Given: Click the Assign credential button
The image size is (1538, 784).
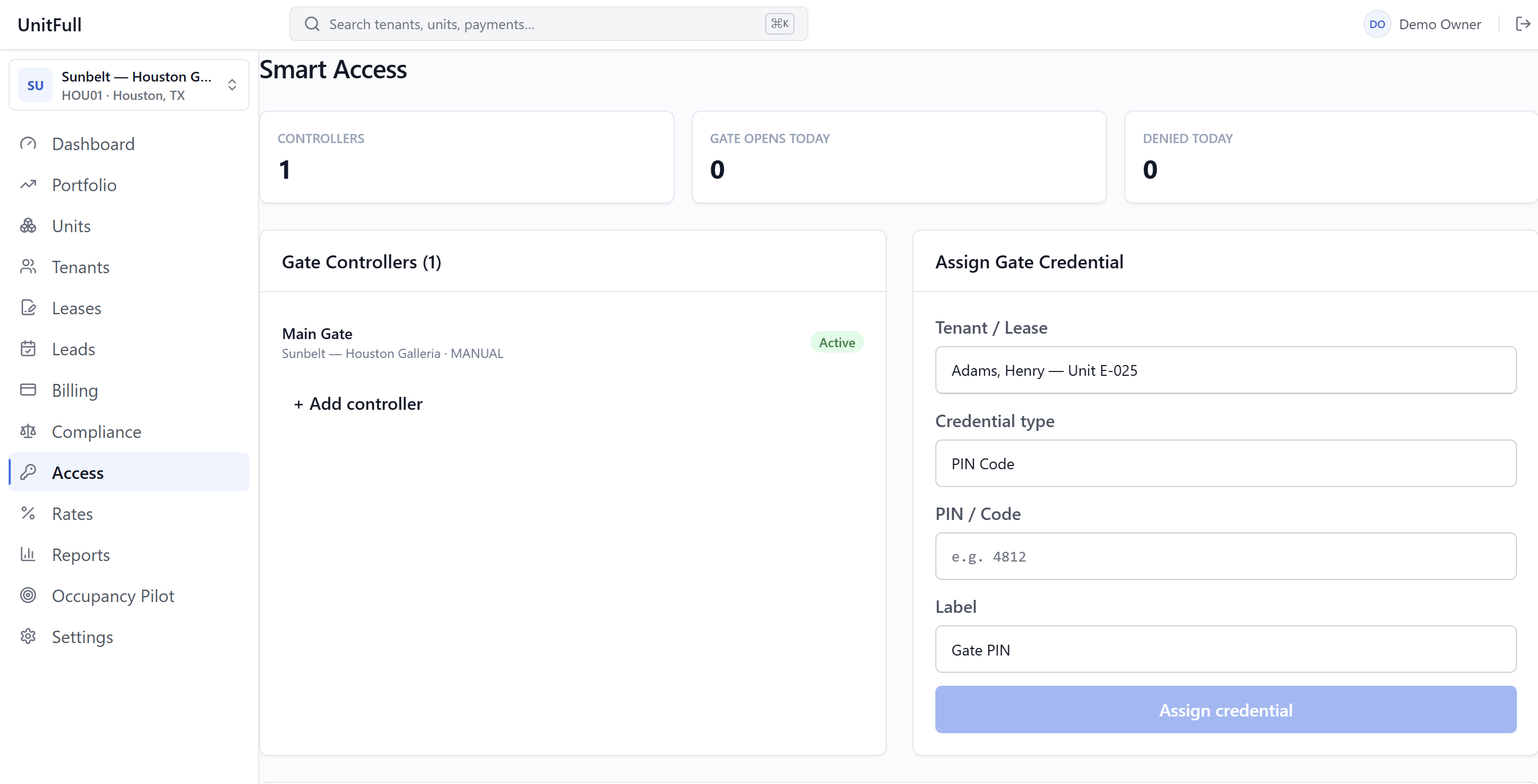Looking at the screenshot, I should [x=1225, y=709].
